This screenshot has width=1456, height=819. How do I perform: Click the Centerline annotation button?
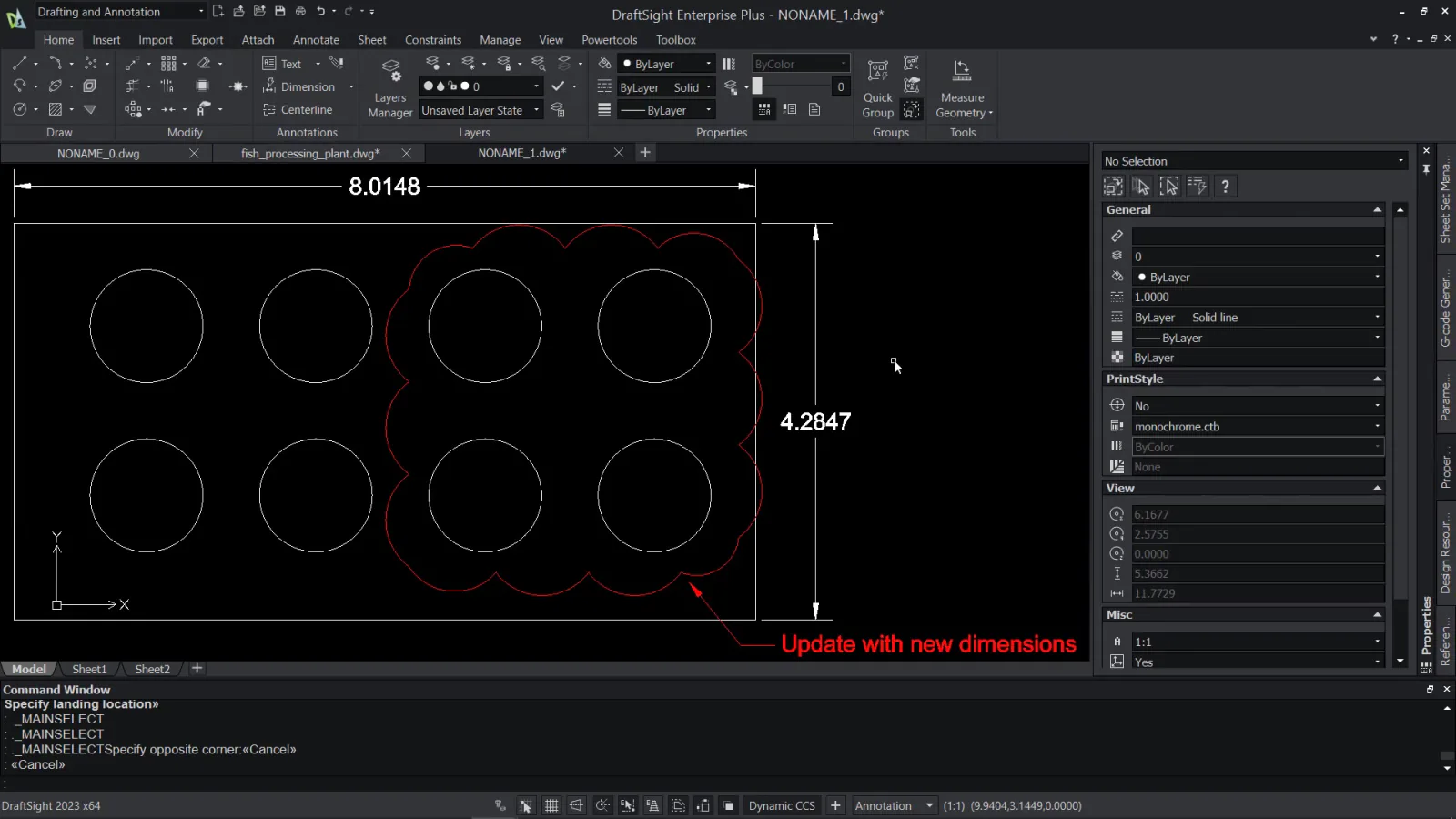pyautogui.click(x=298, y=110)
